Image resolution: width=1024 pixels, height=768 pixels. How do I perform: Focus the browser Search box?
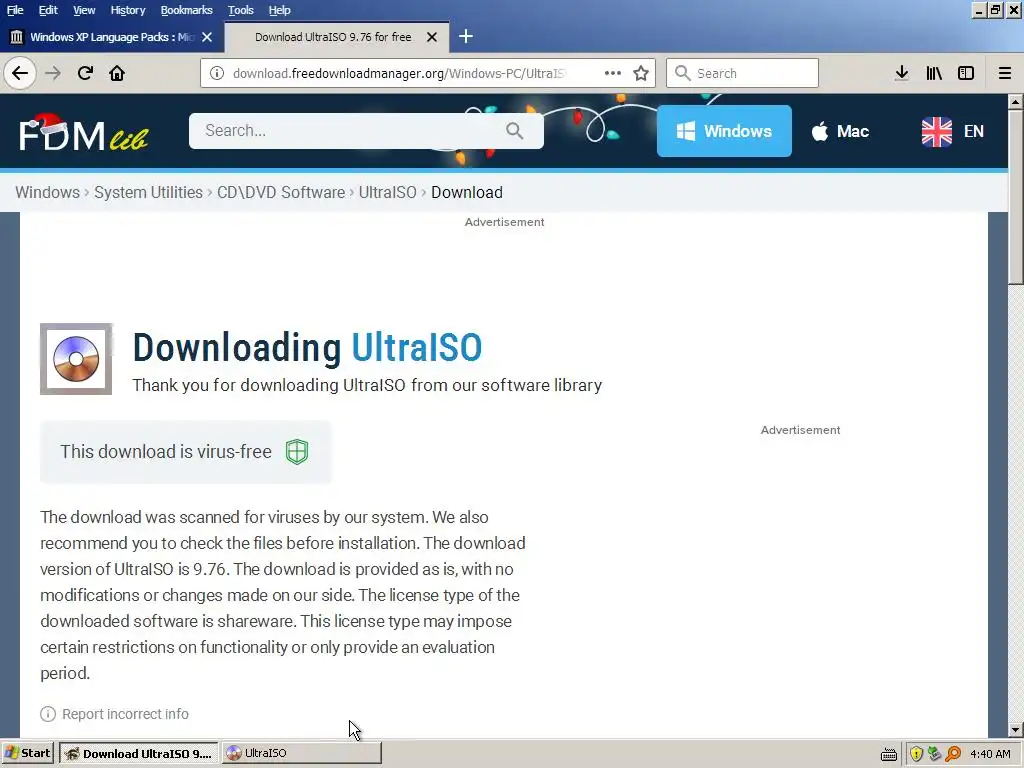pos(742,73)
